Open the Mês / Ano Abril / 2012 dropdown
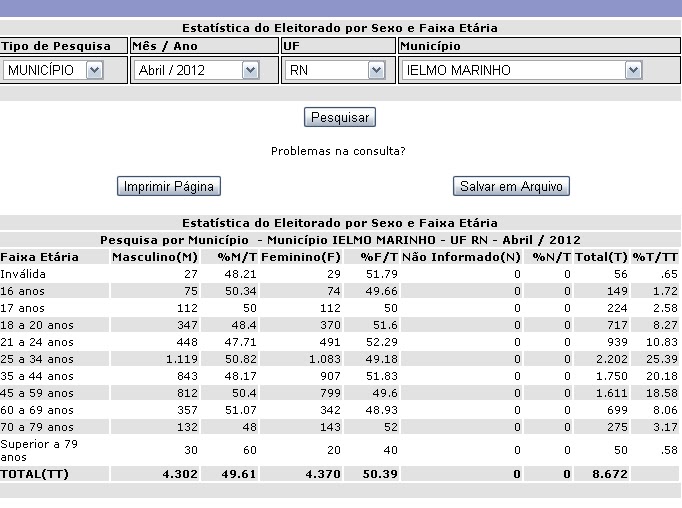This screenshot has width=682, height=508. point(197,70)
